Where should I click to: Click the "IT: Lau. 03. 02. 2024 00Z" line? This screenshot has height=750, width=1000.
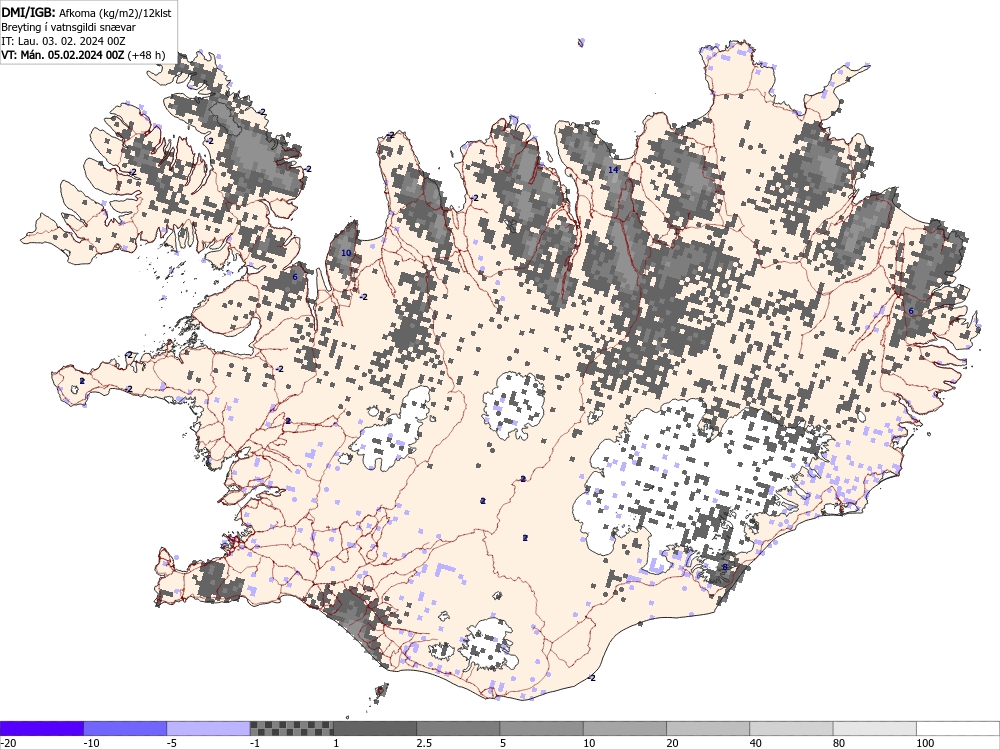coord(63,41)
